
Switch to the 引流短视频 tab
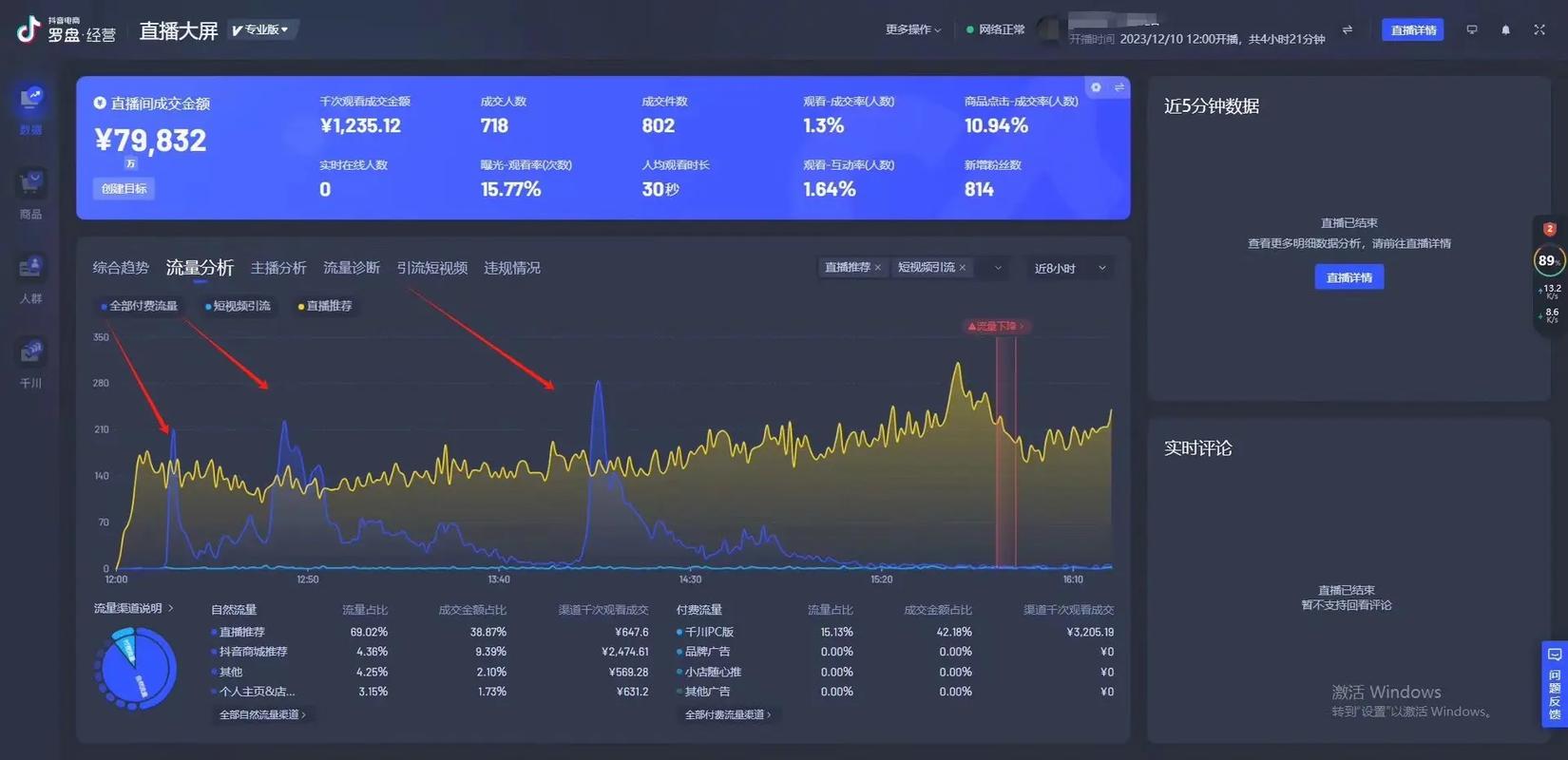click(x=432, y=268)
